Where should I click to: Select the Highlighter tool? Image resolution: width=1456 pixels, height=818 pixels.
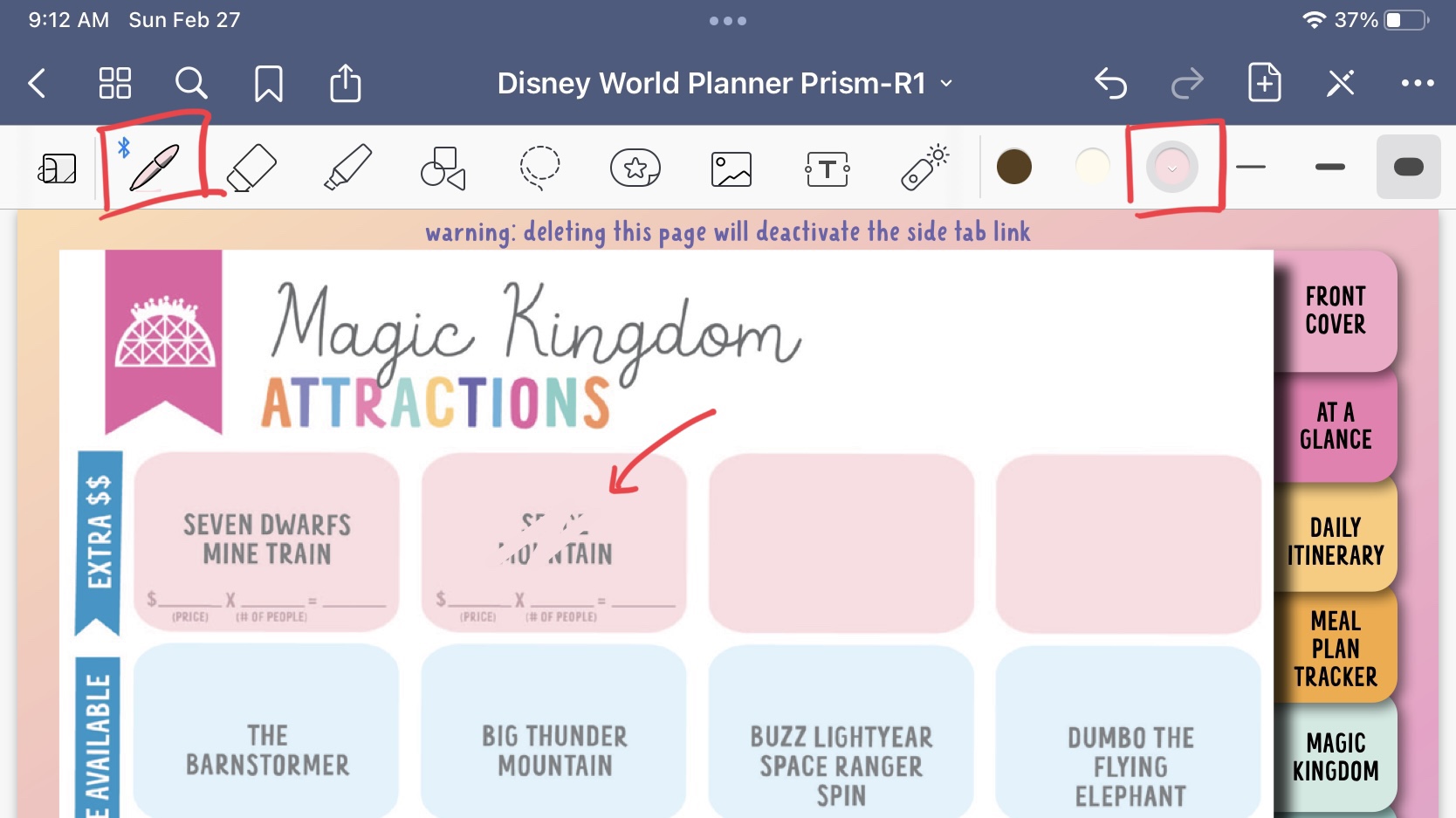[x=347, y=167]
